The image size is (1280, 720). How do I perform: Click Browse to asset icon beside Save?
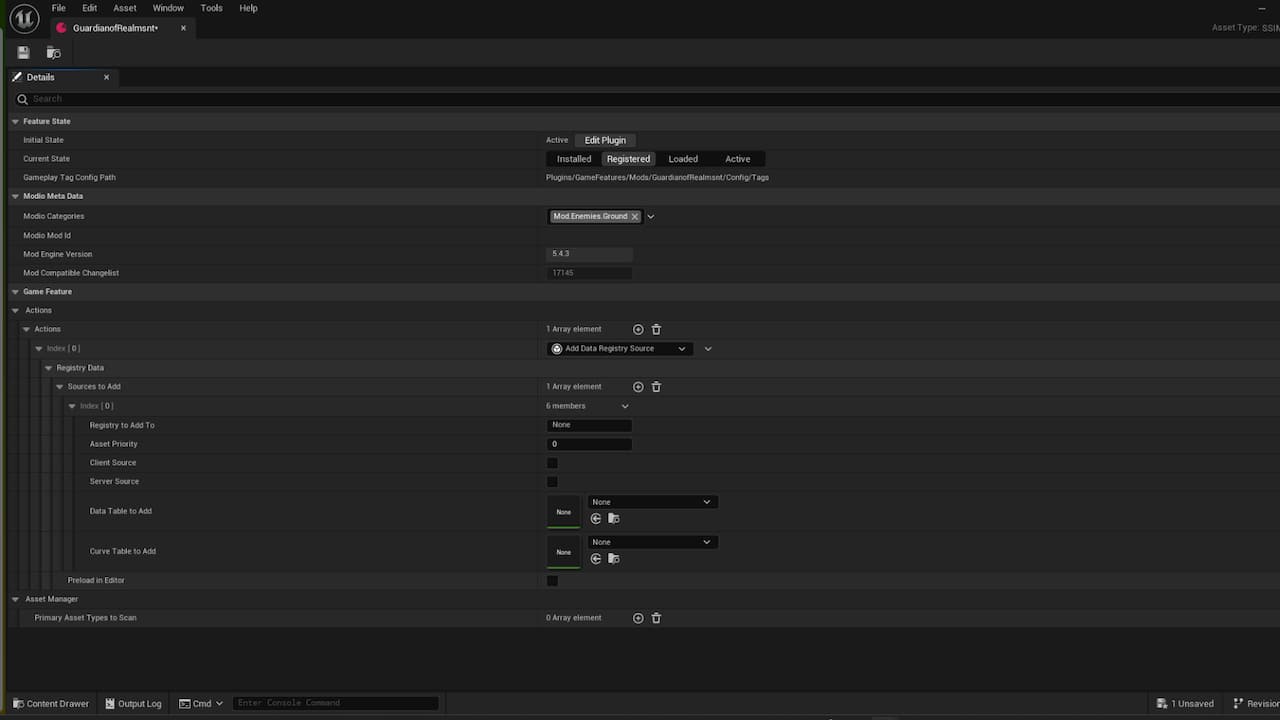click(54, 52)
